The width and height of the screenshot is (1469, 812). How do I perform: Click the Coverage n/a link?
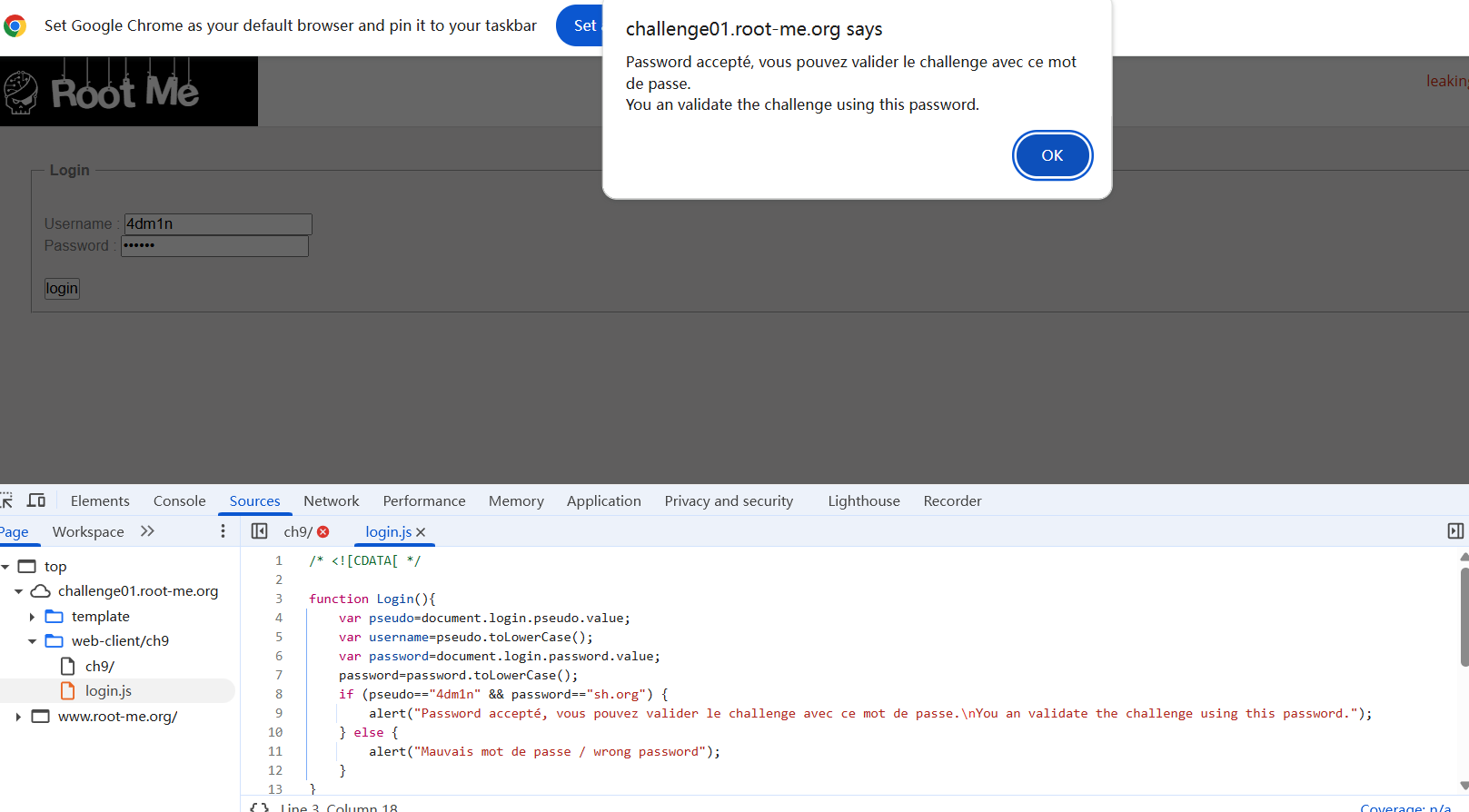(1405, 807)
